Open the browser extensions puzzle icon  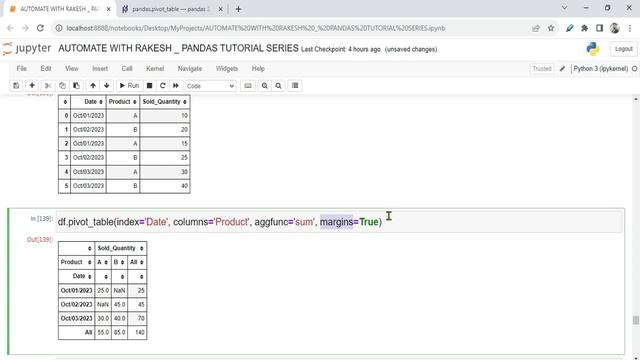(584, 28)
